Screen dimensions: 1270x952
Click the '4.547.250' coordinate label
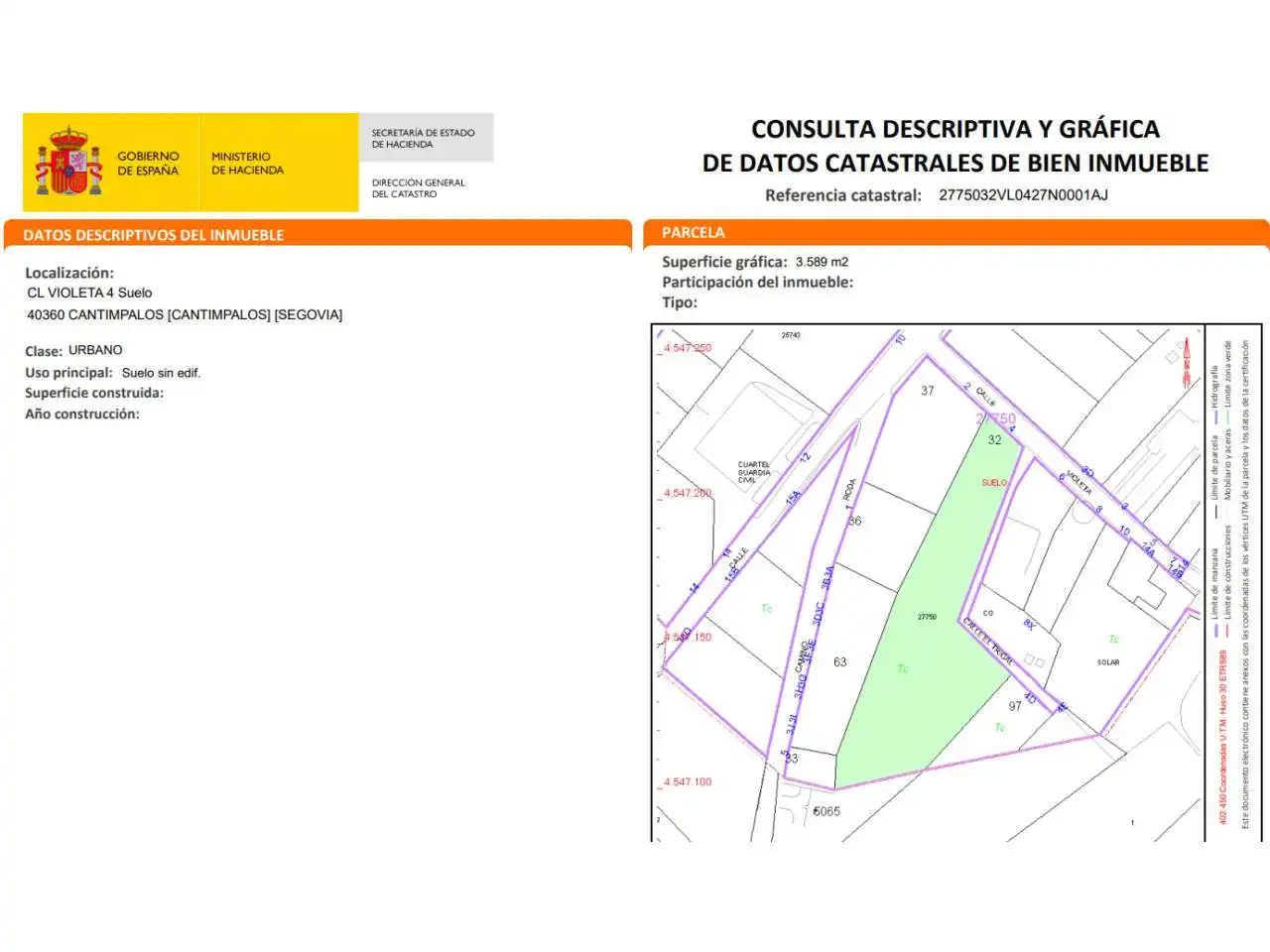pos(688,348)
